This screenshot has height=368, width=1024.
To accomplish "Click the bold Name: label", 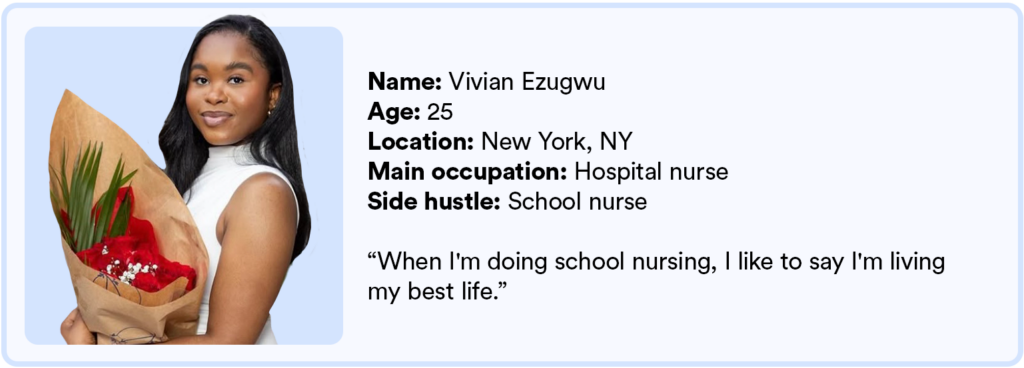I will (x=406, y=82).
